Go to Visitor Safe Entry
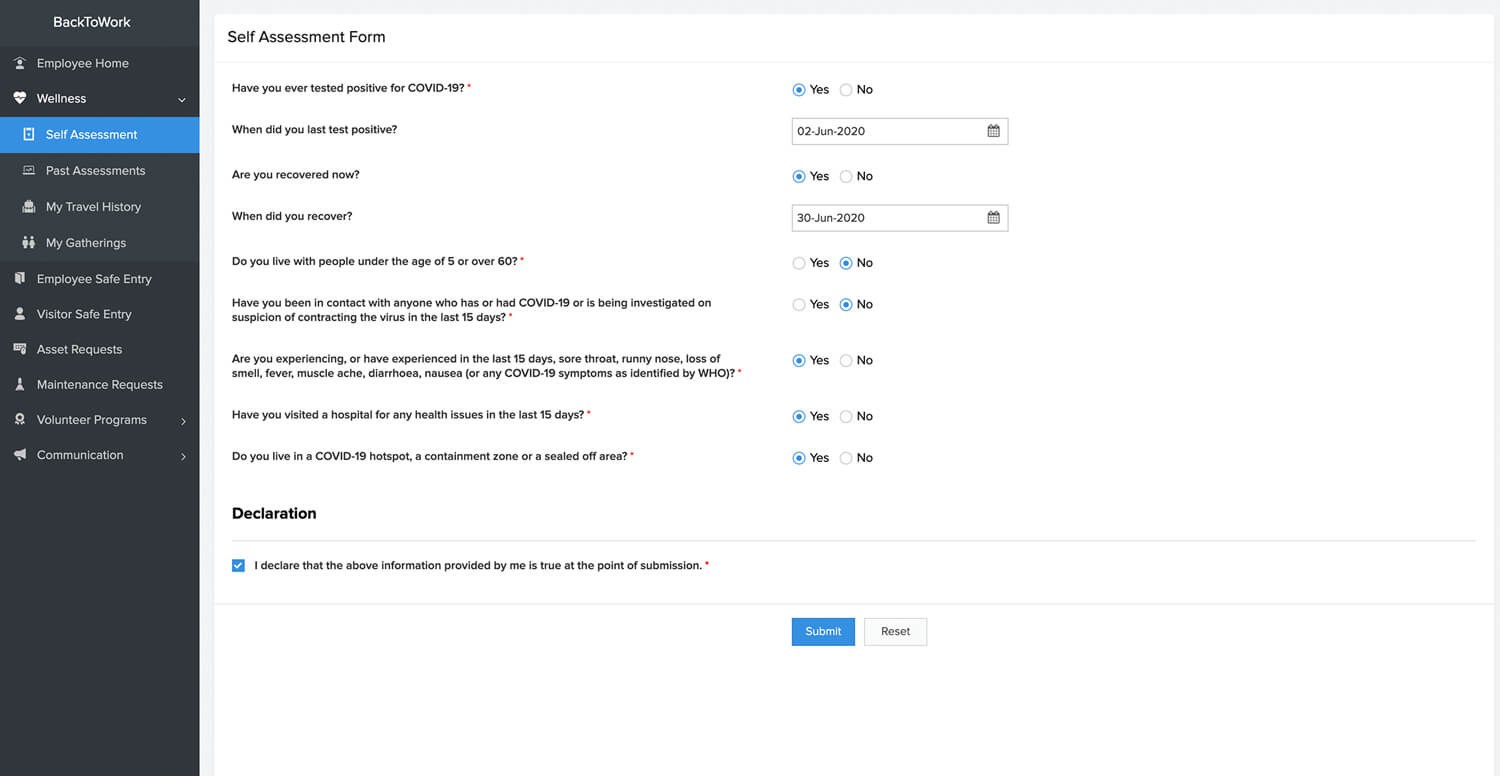 coord(84,314)
